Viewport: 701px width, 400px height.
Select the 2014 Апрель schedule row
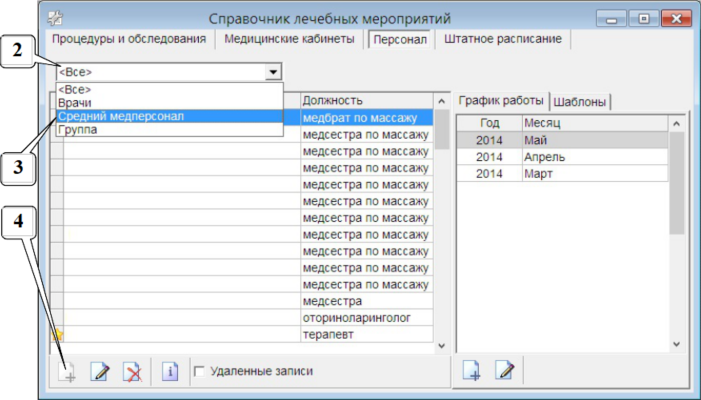coord(560,157)
